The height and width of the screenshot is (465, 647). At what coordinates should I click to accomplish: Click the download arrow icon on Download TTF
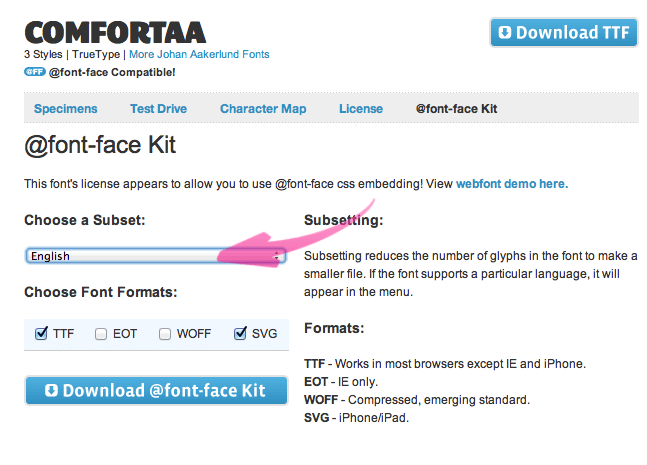point(505,32)
